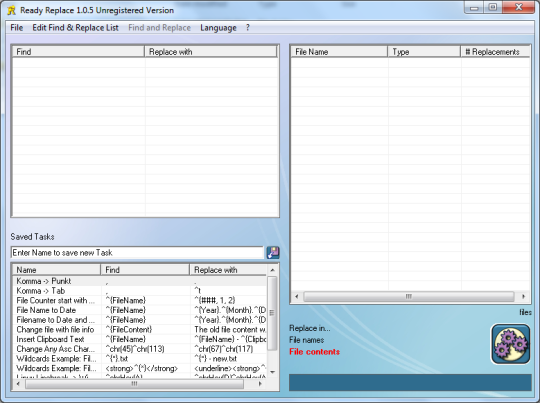Click the Type column header
The width and height of the screenshot is (540, 403).
tap(424, 52)
